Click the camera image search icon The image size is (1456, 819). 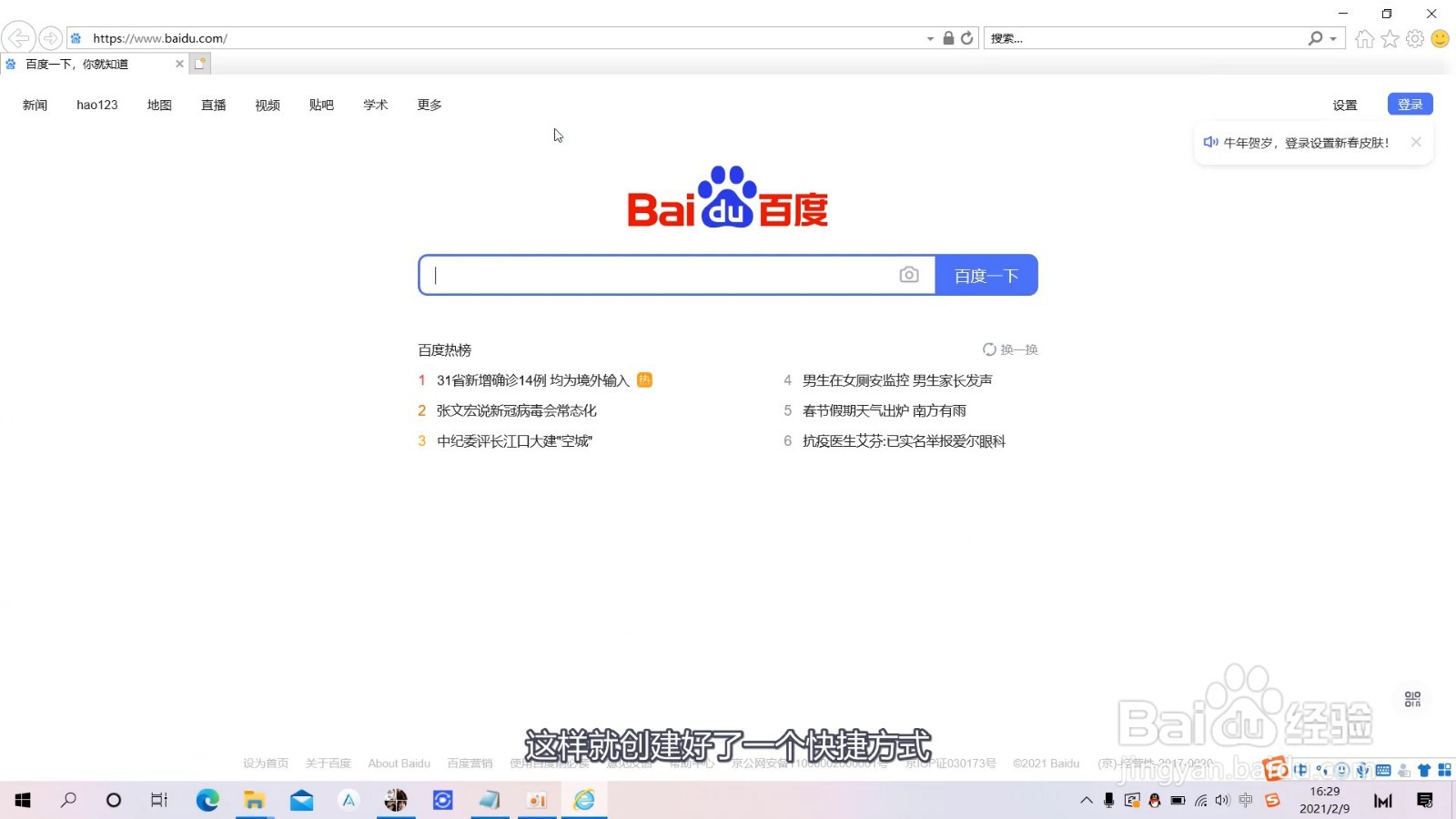click(909, 275)
